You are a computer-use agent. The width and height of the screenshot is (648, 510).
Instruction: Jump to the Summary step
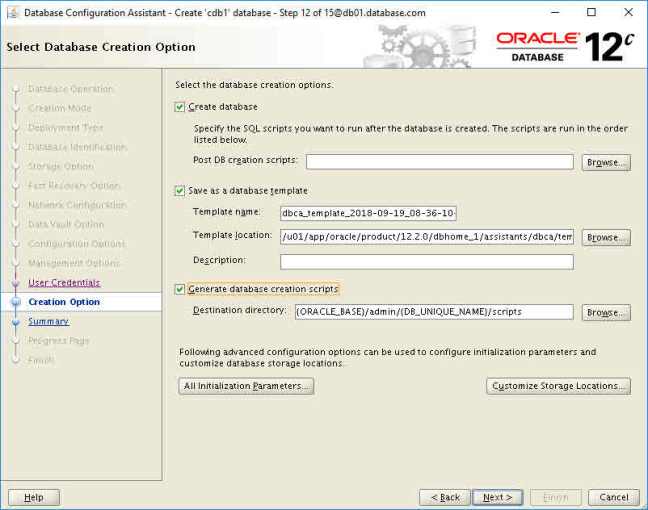coord(48,322)
